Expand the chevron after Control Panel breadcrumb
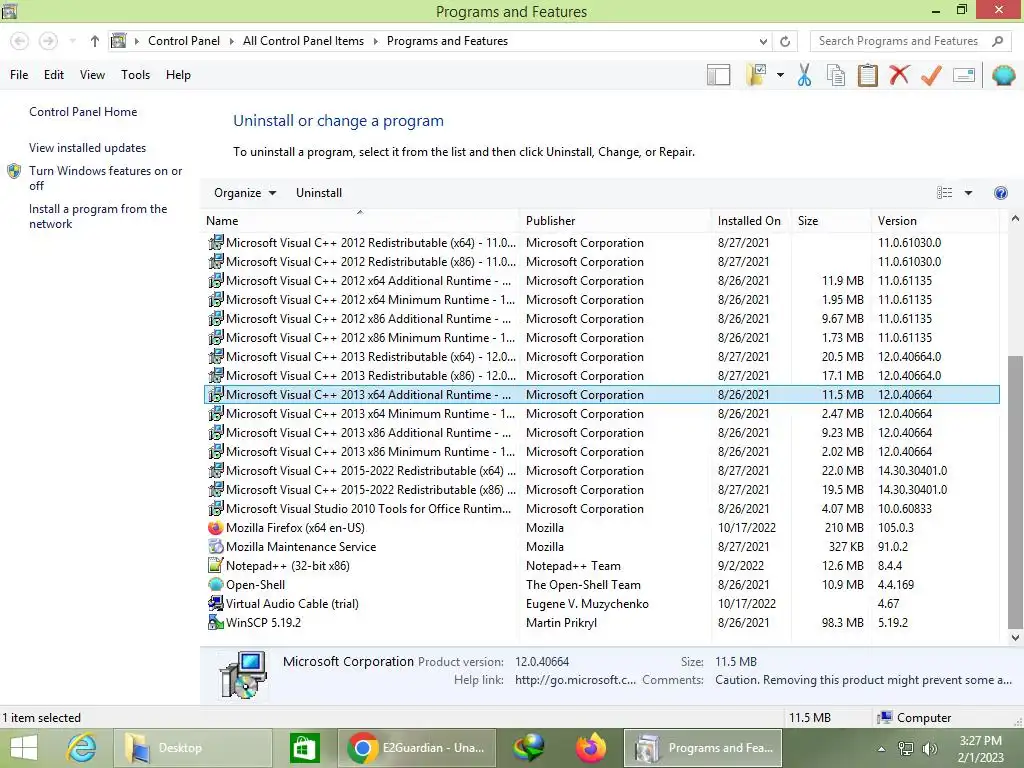This screenshot has width=1024, height=768. click(x=231, y=41)
